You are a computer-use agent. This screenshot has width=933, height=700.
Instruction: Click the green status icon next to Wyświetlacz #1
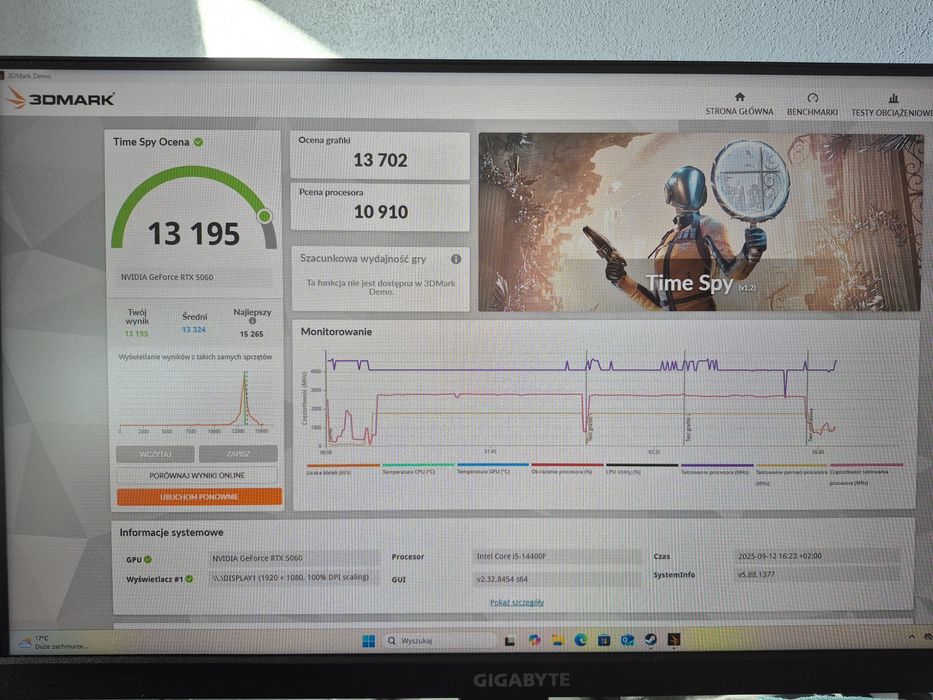[189, 579]
